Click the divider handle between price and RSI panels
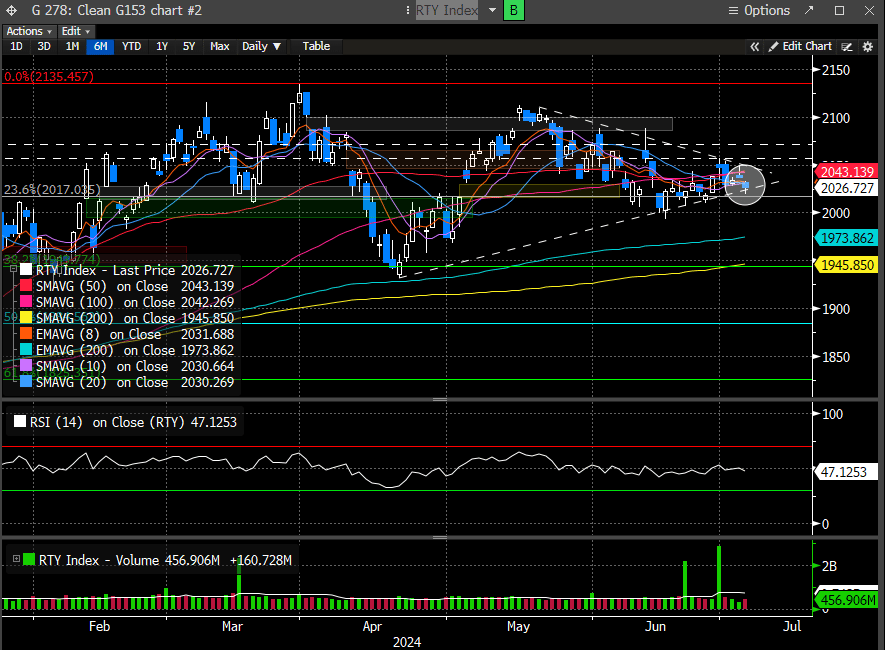885x650 pixels. coord(440,399)
